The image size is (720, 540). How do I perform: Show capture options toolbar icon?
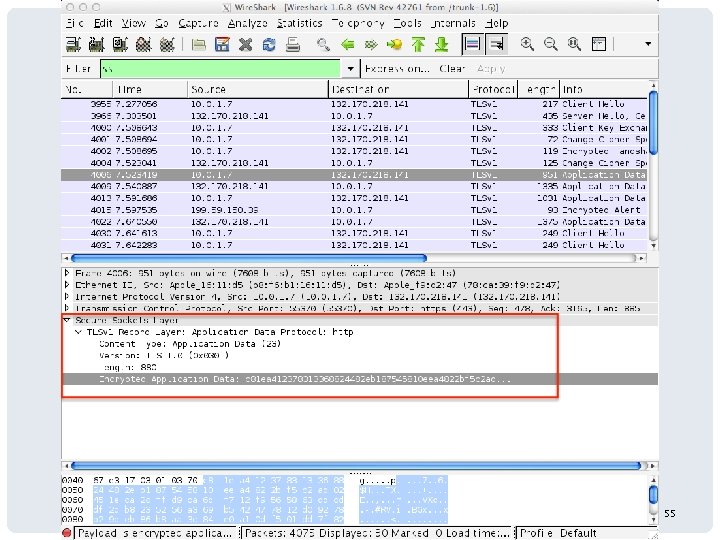point(96,45)
